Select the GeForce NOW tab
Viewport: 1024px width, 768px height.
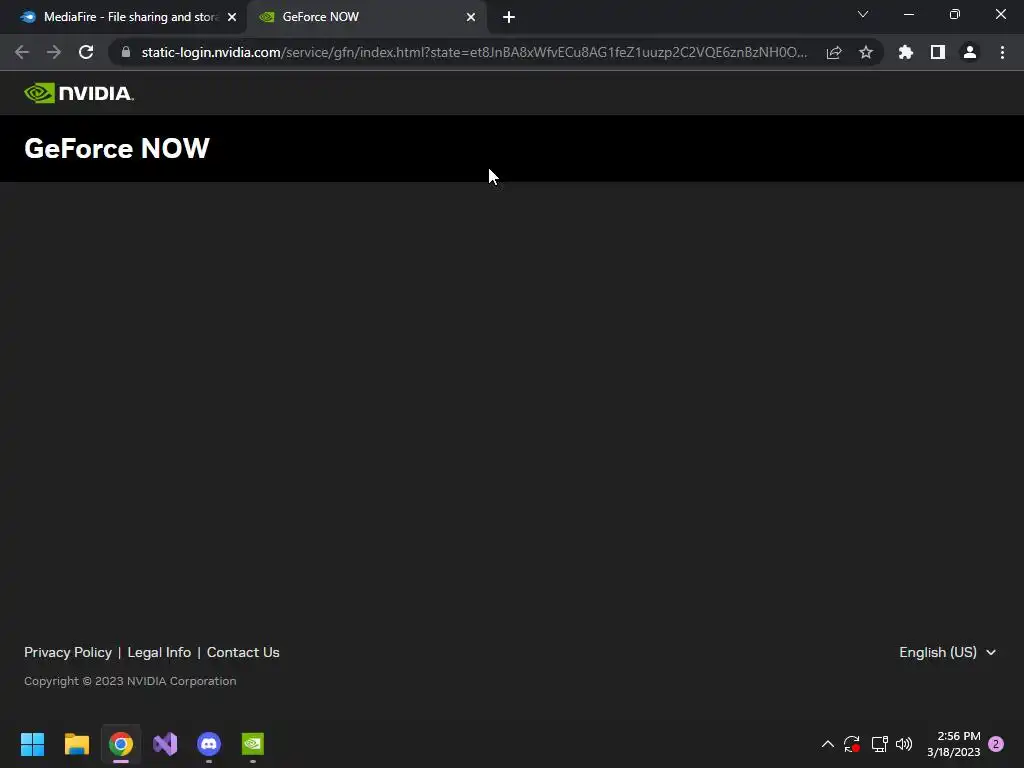(367, 17)
